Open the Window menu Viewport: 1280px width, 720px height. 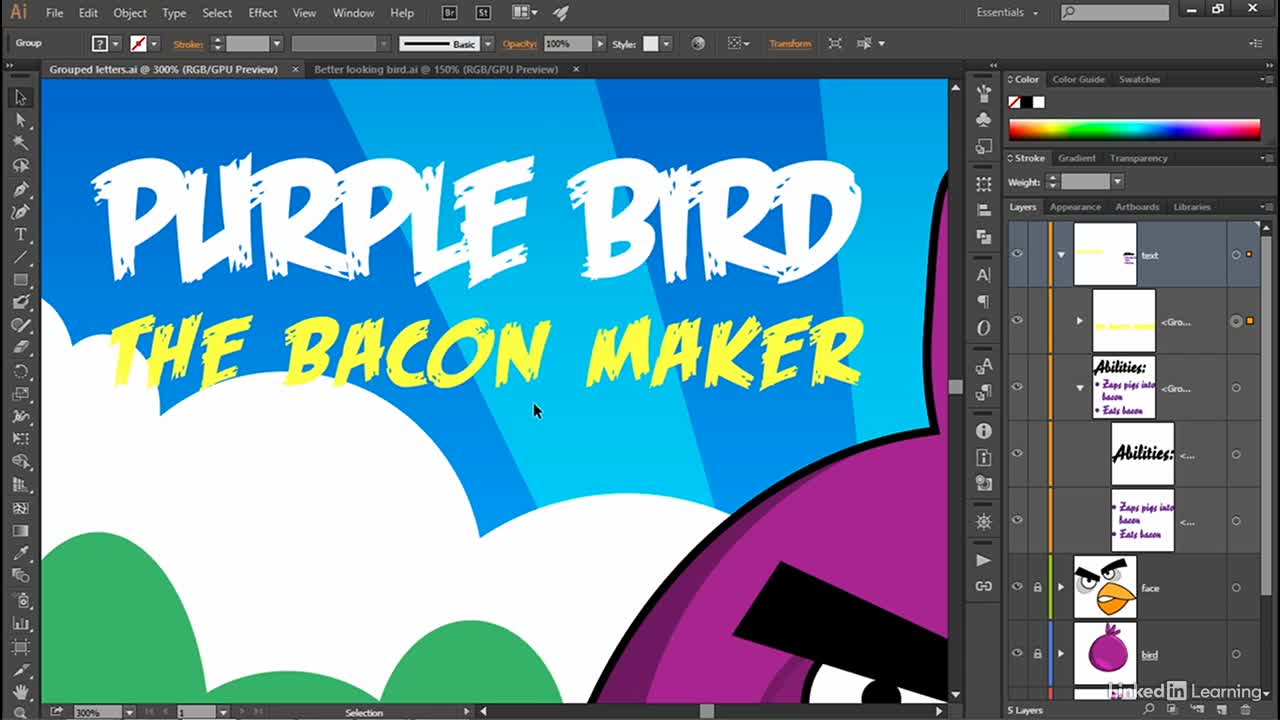353,13
